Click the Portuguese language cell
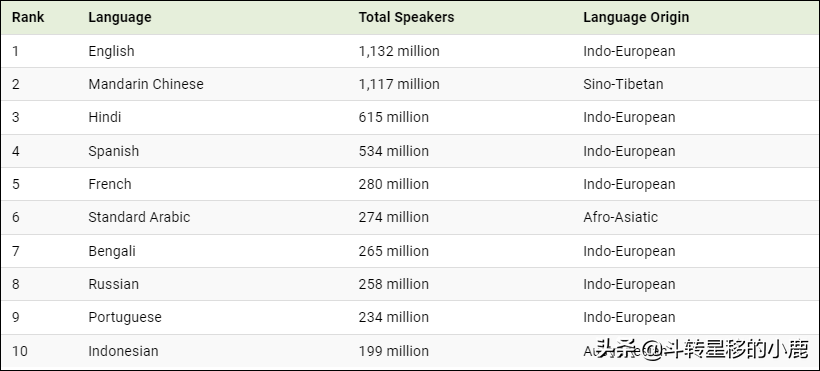This screenshot has height=371, width=820. click(125, 318)
